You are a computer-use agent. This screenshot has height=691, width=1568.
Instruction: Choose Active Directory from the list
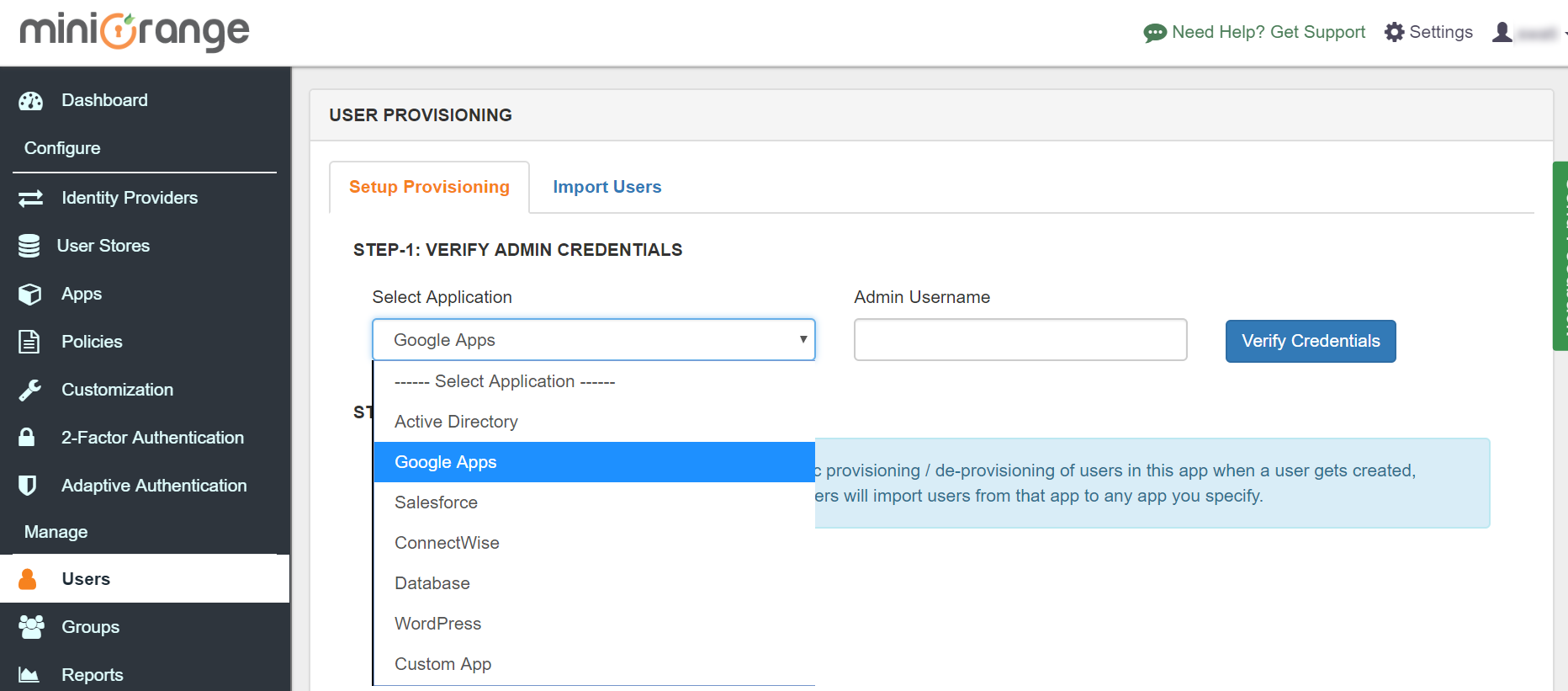click(x=456, y=422)
